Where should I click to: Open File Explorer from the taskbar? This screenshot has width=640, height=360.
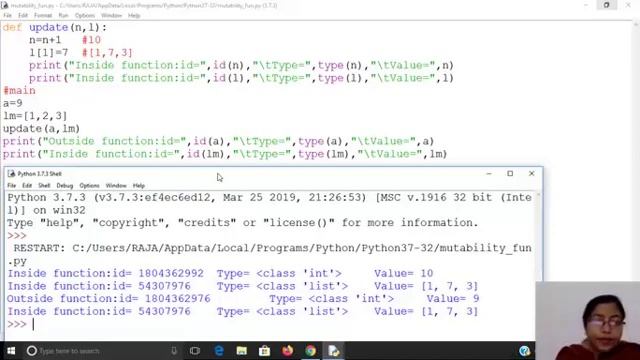point(242,351)
